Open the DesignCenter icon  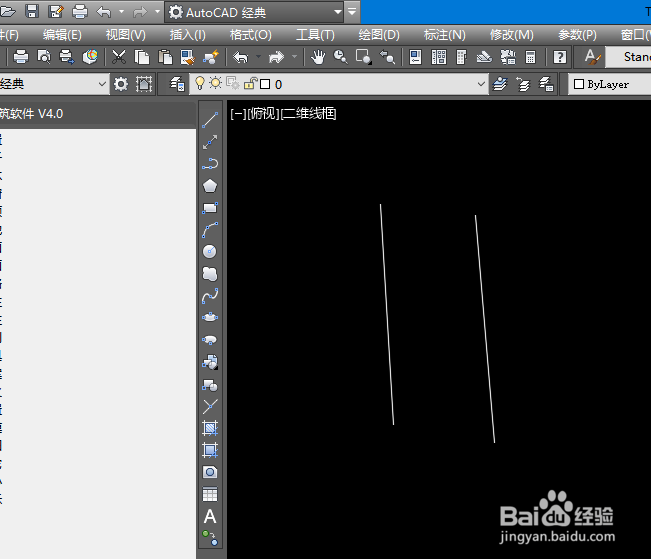click(439, 57)
